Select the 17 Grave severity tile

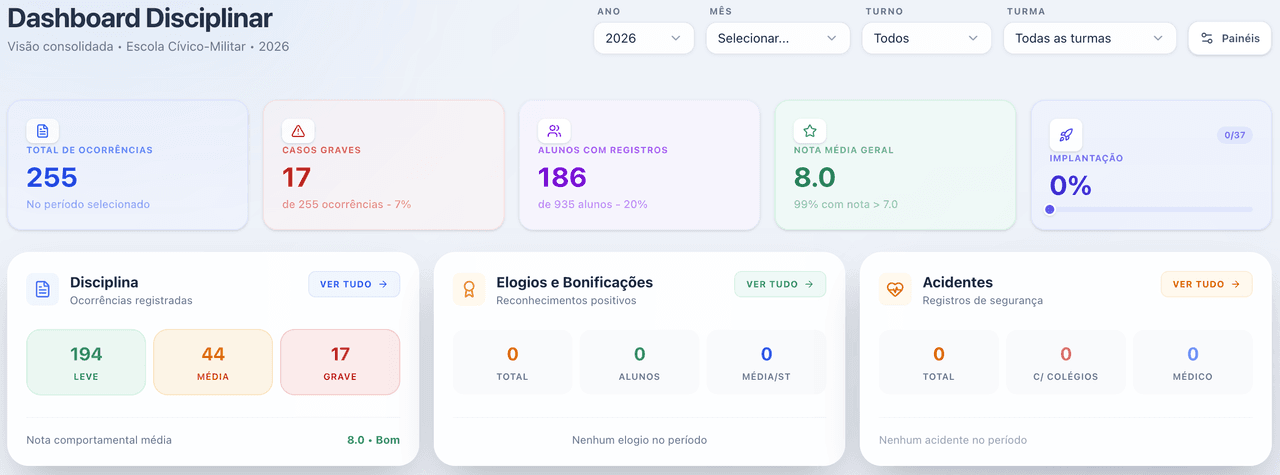click(340, 362)
